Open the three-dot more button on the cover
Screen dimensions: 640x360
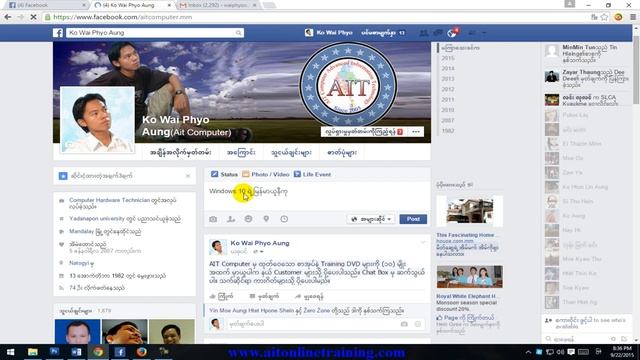[x=416, y=132]
